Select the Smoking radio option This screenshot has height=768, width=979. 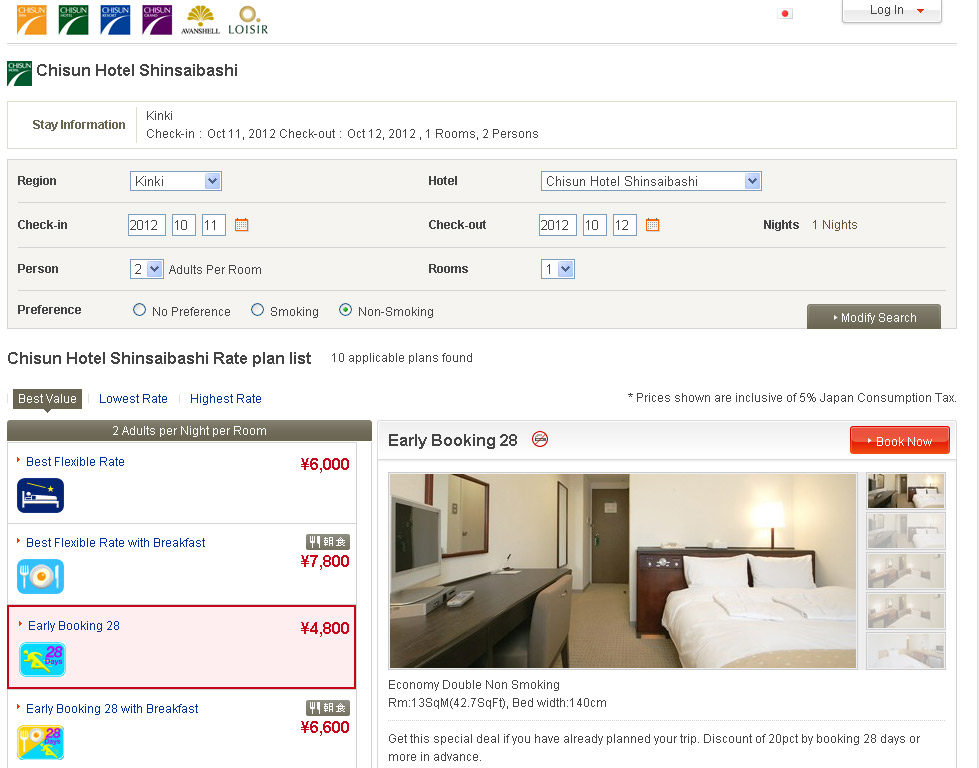[x=258, y=310]
